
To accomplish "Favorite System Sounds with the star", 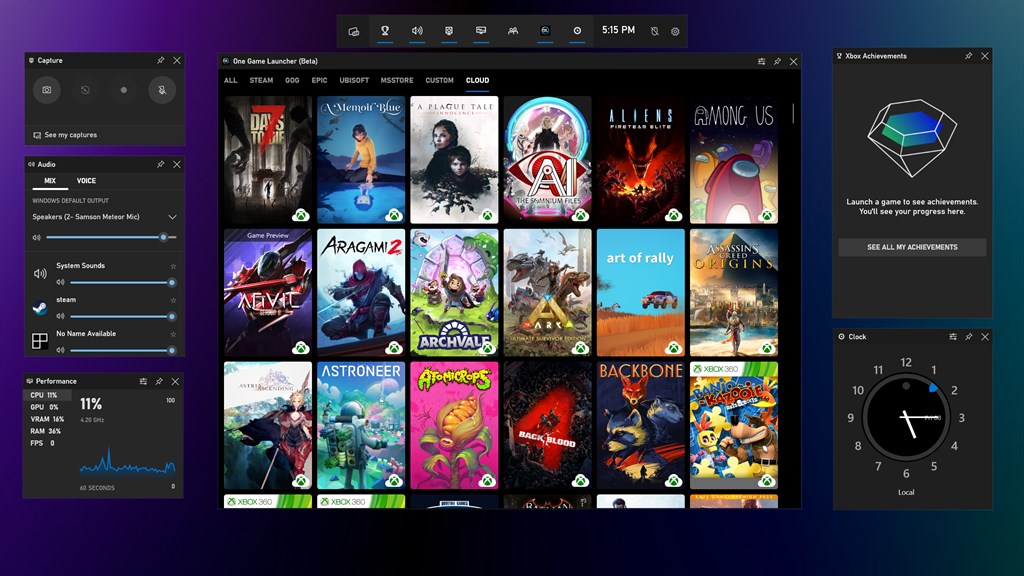I will pyautogui.click(x=173, y=266).
